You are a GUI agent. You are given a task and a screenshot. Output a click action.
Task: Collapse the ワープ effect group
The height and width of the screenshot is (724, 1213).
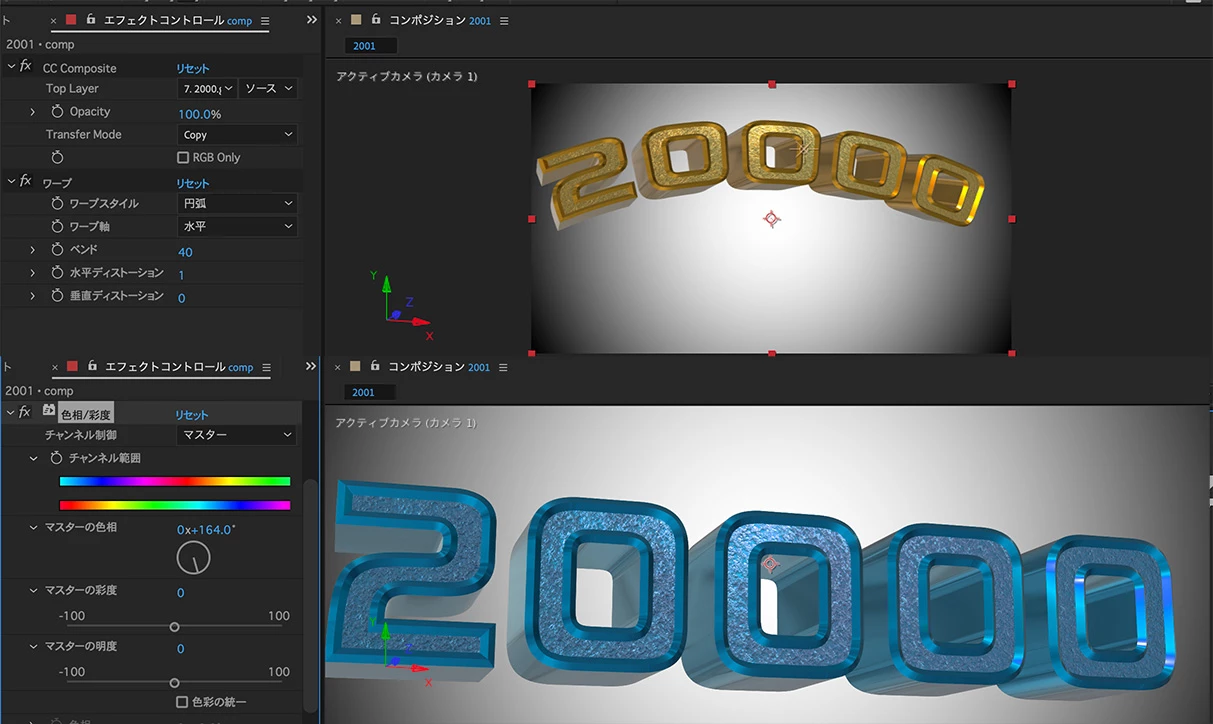[11, 182]
